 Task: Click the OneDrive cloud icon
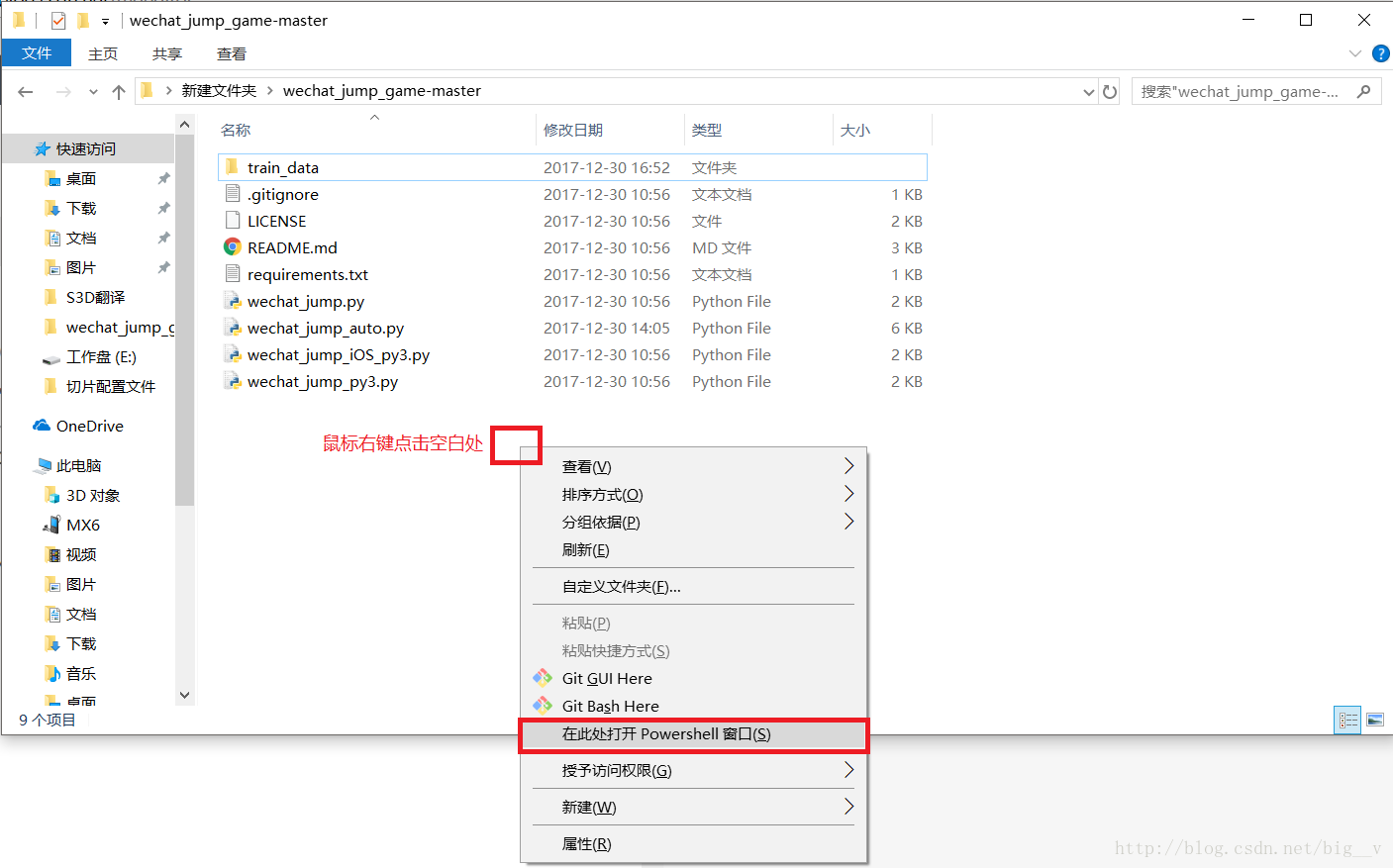point(42,426)
